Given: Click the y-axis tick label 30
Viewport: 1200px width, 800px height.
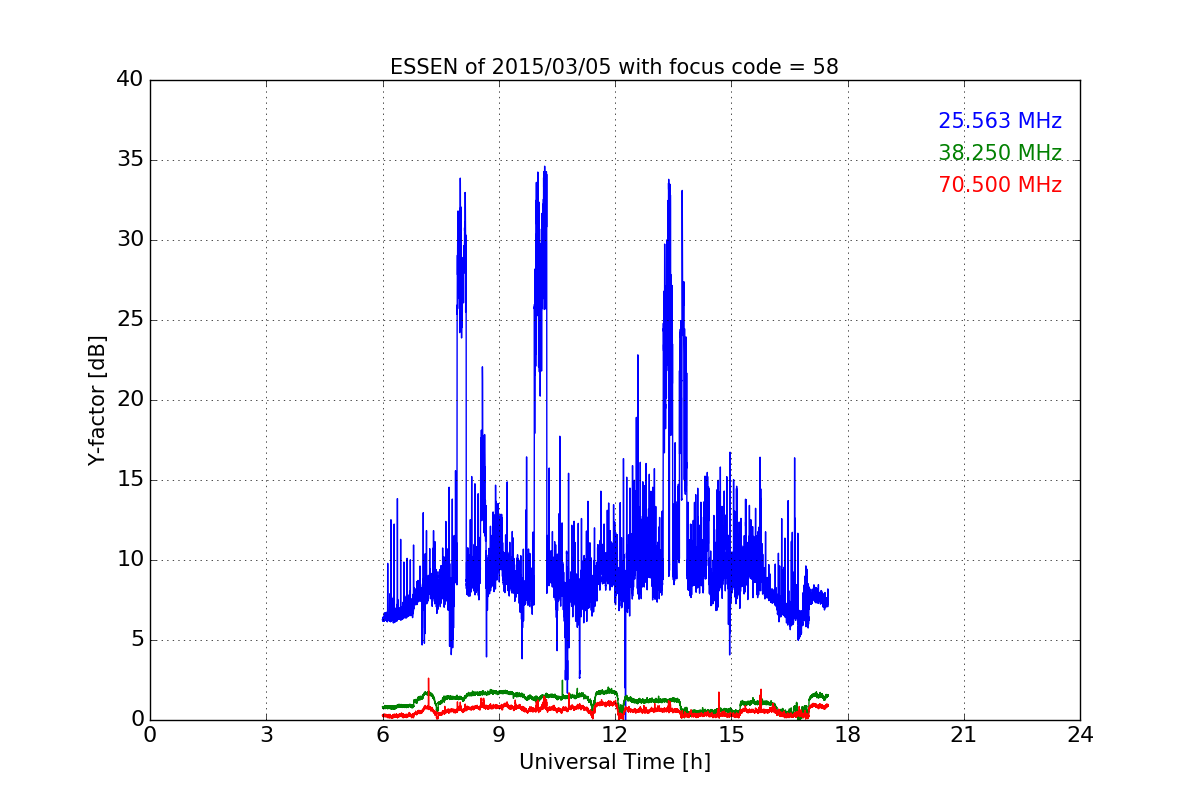Looking at the screenshot, I should coord(130,240).
